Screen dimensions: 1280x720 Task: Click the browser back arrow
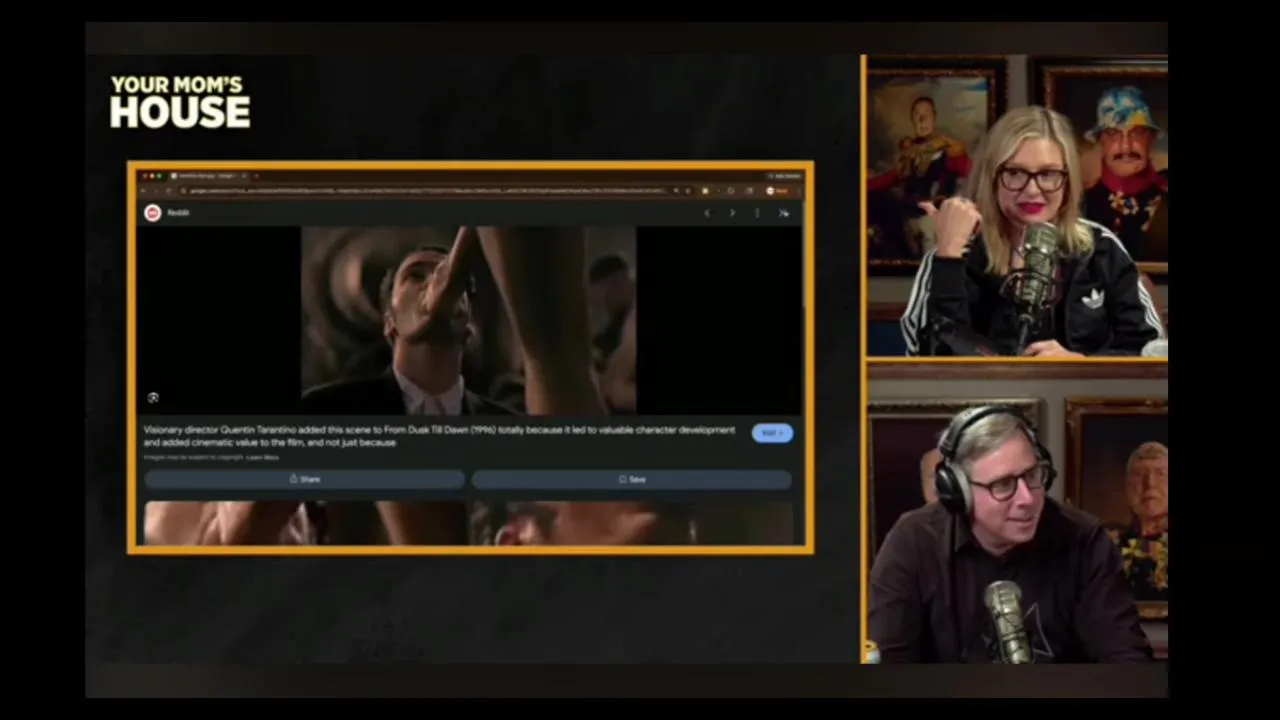click(x=142, y=190)
